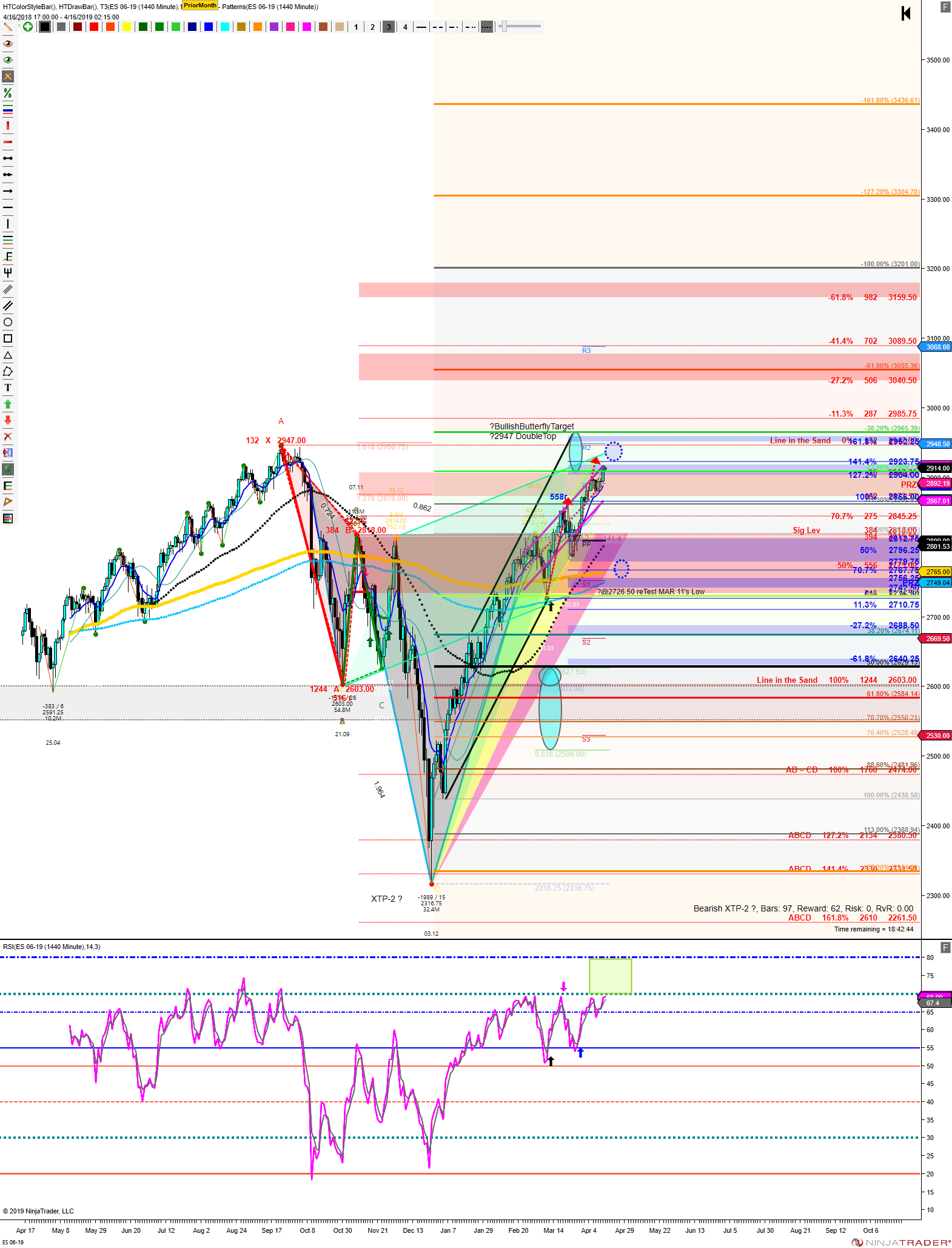The height and width of the screenshot is (1248, 952).
Task: Select the Fibonacci extension tool
Action: [8, 257]
